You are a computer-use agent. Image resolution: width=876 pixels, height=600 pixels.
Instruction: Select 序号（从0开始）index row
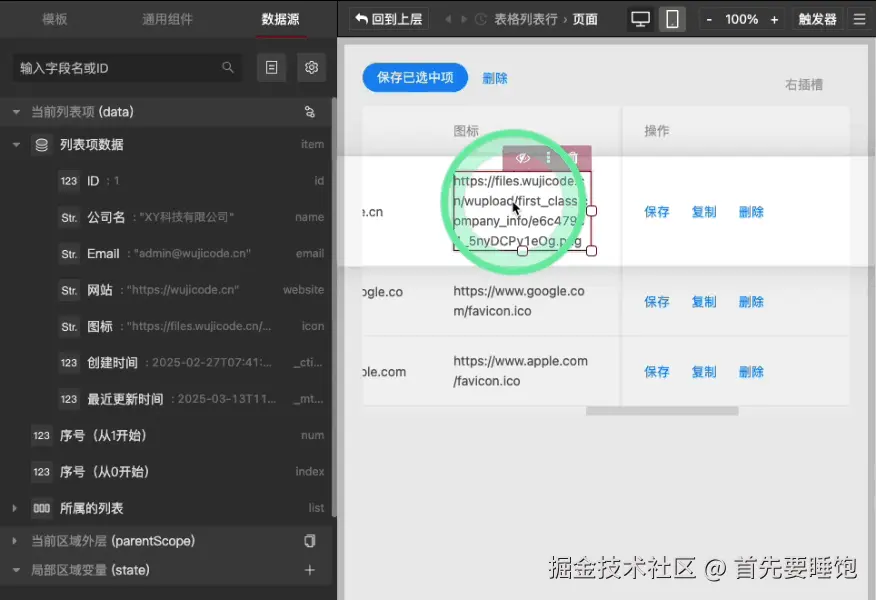168,472
